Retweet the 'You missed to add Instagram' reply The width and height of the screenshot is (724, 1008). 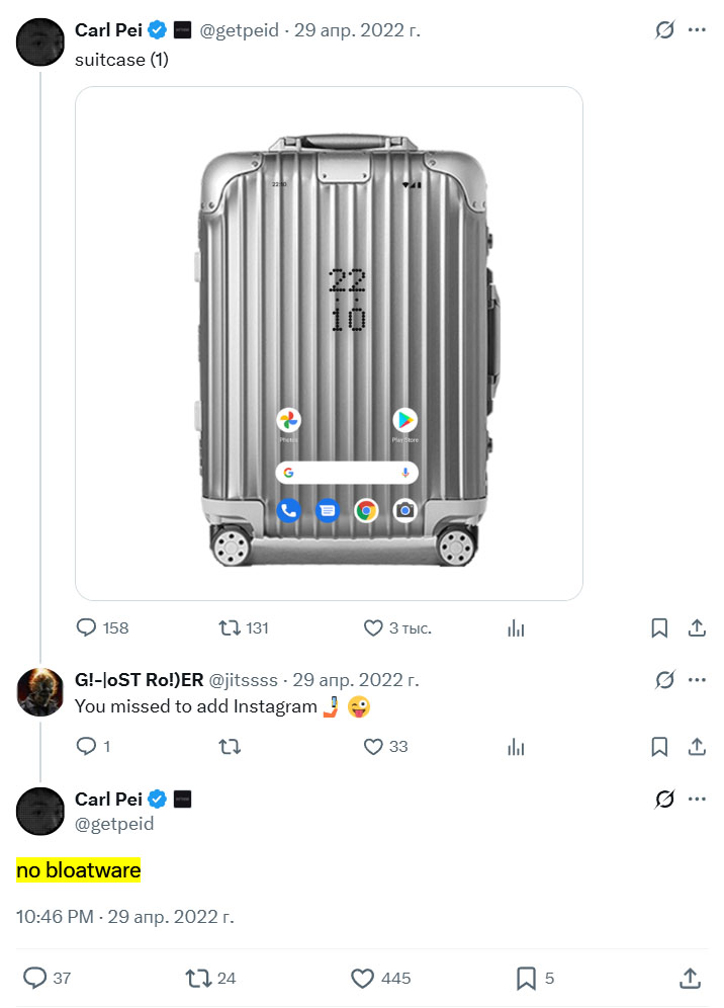pyautogui.click(x=230, y=746)
